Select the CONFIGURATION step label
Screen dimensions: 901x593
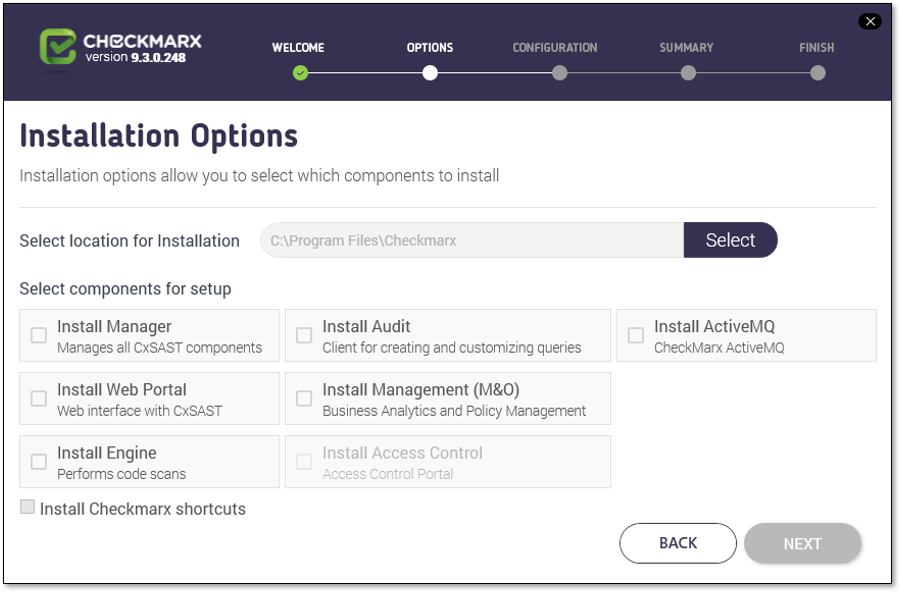coord(555,48)
